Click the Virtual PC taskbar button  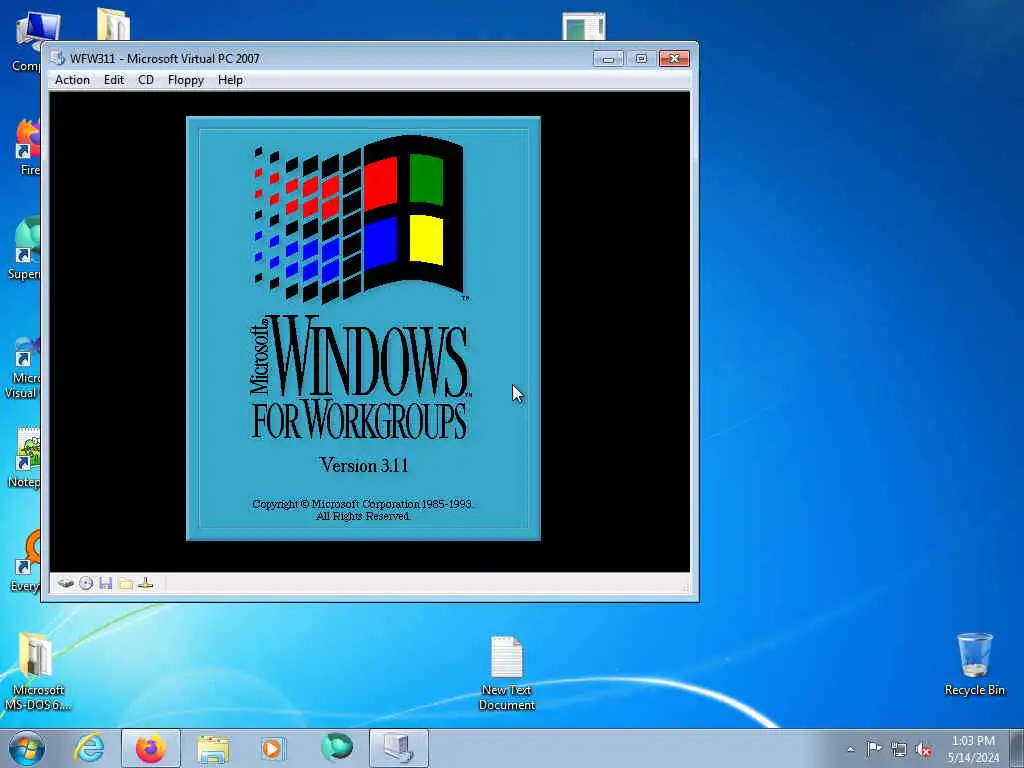pos(399,748)
